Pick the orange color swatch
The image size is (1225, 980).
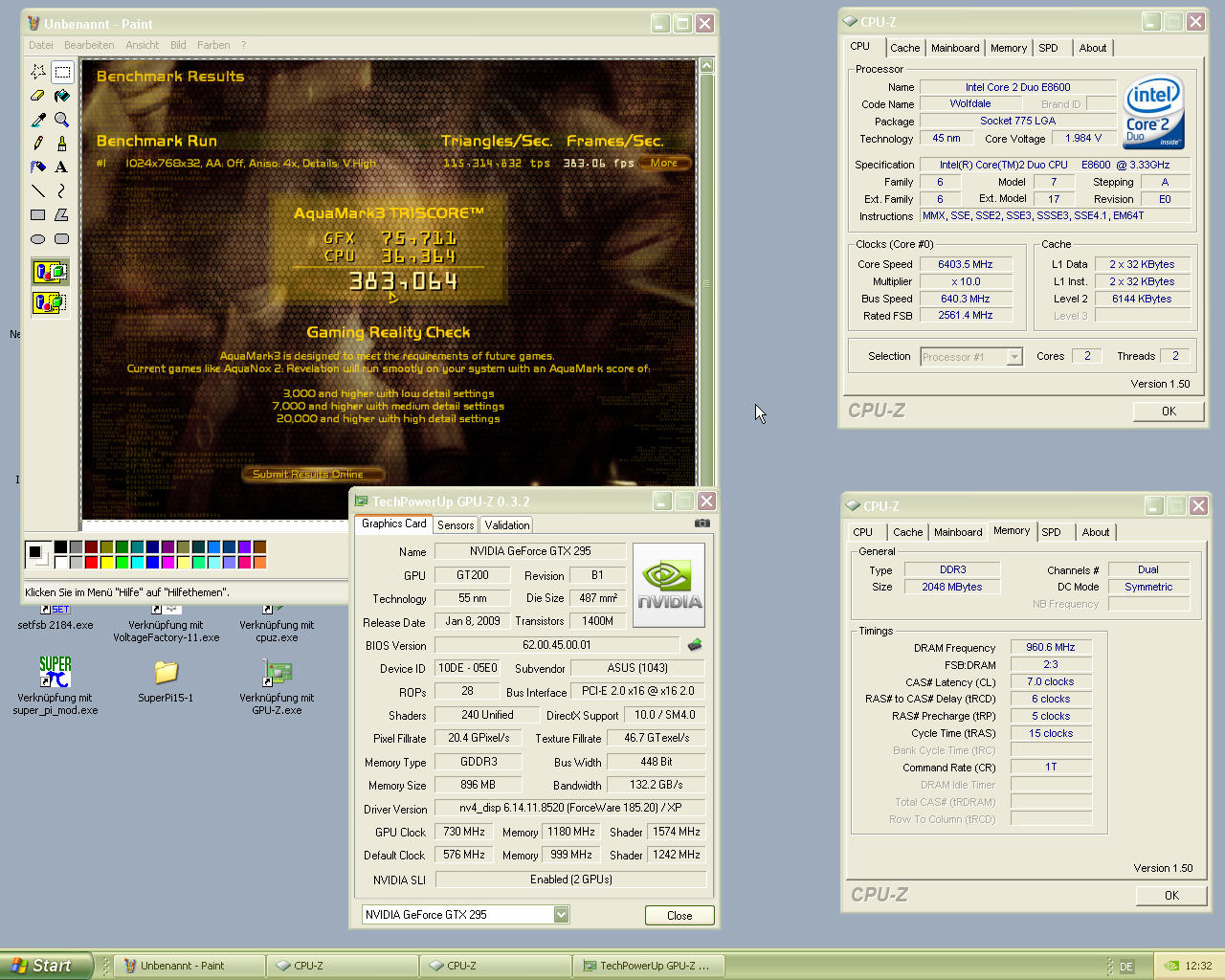pos(259,563)
